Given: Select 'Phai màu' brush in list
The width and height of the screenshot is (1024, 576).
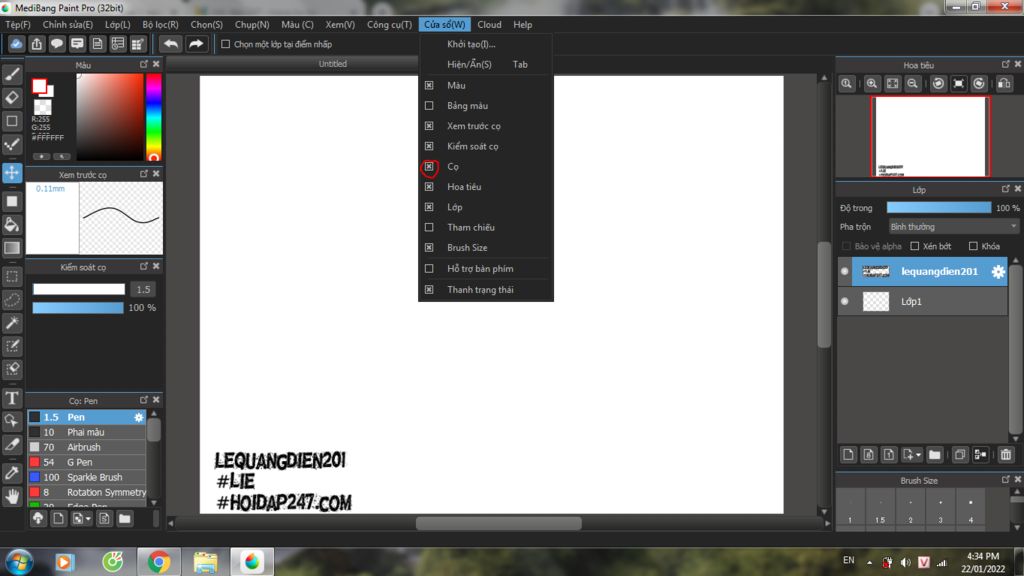Looking at the screenshot, I should [x=87, y=432].
